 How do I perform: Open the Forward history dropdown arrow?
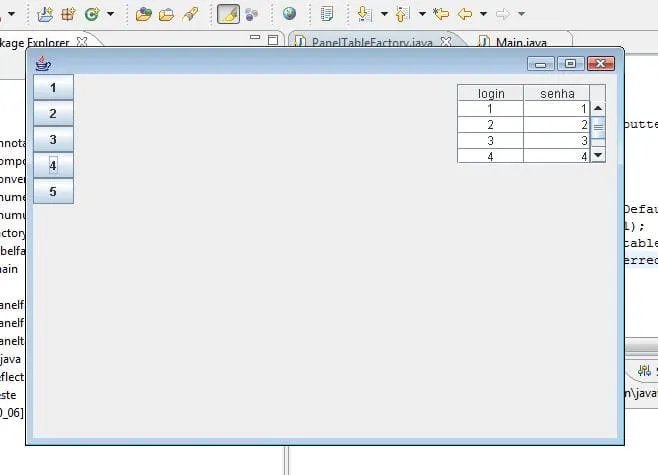point(521,14)
